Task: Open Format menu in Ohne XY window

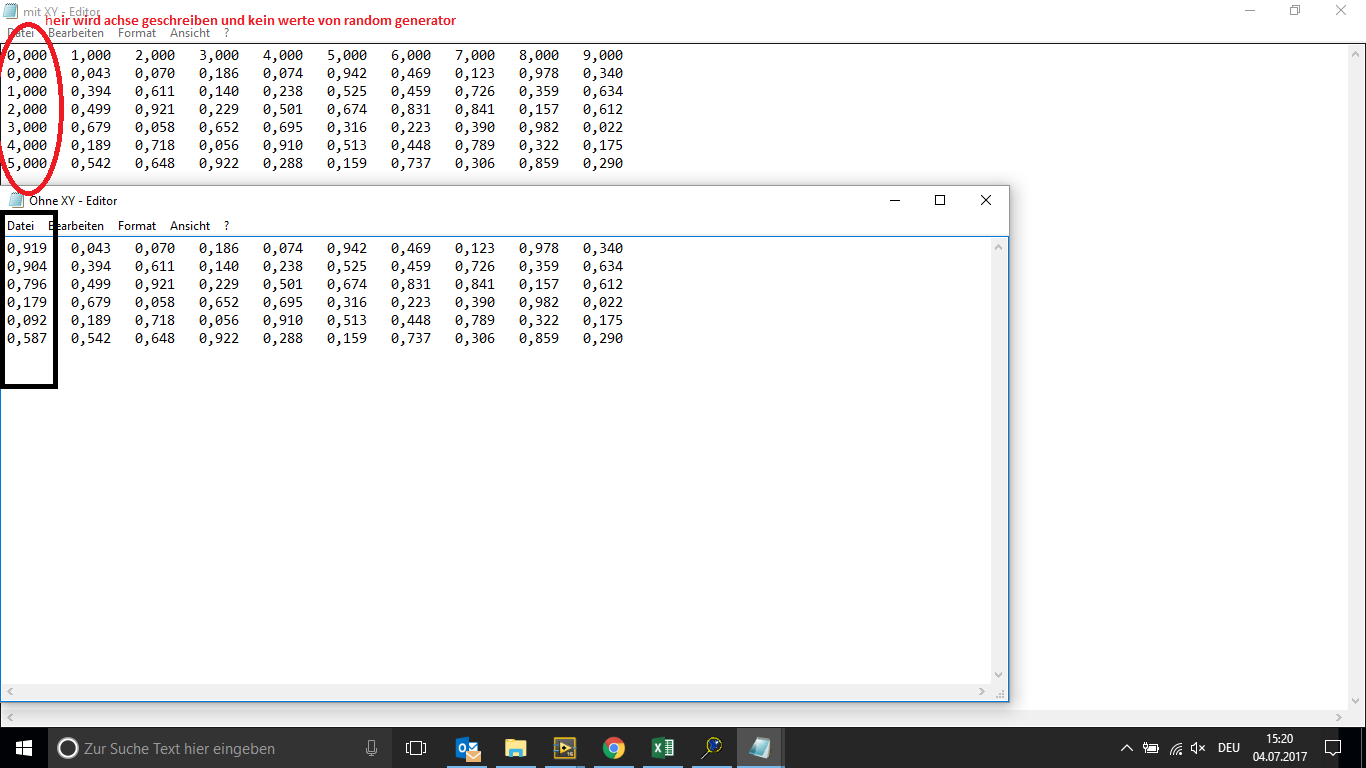Action: point(137,226)
